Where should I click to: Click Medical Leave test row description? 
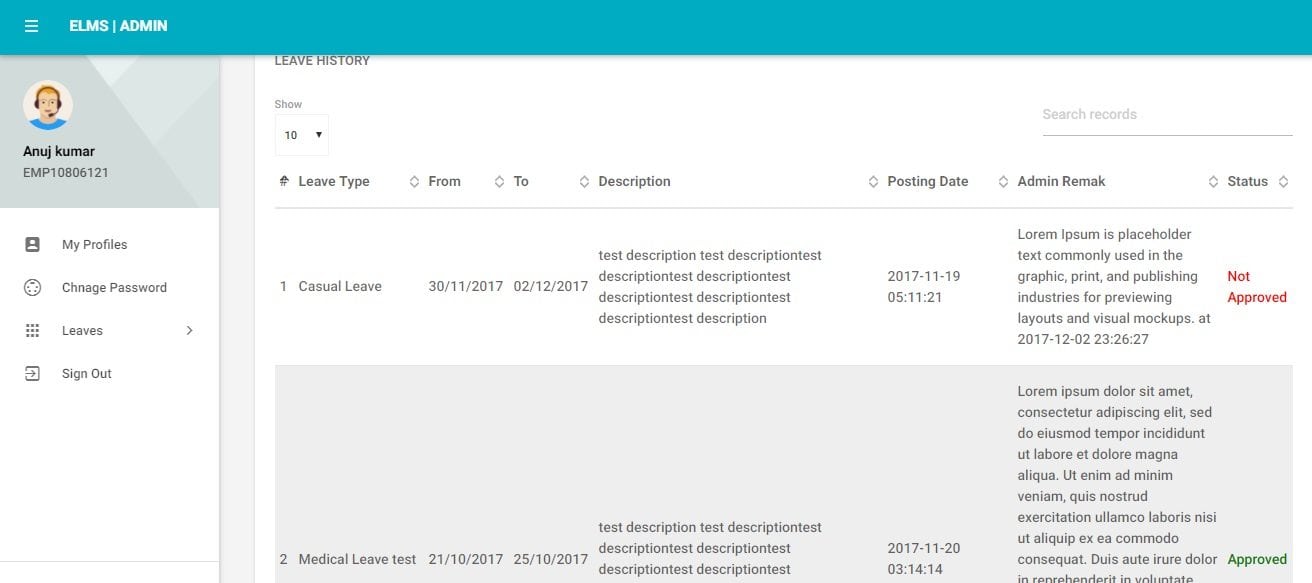[710, 550]
